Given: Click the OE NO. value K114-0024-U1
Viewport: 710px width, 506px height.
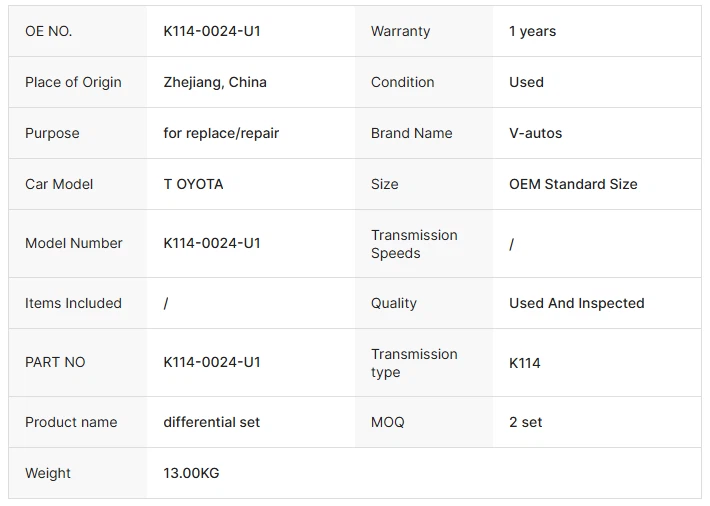Looking at the screenshot, I should pos(212,31).
